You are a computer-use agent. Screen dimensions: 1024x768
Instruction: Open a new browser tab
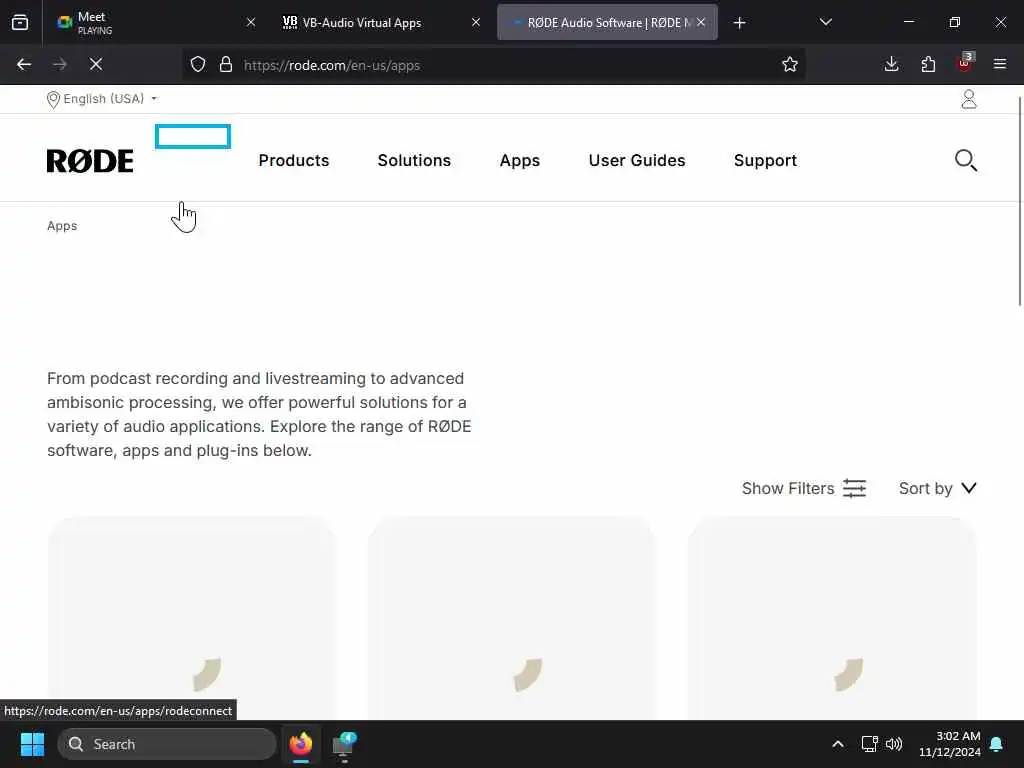tap(739, 23)
